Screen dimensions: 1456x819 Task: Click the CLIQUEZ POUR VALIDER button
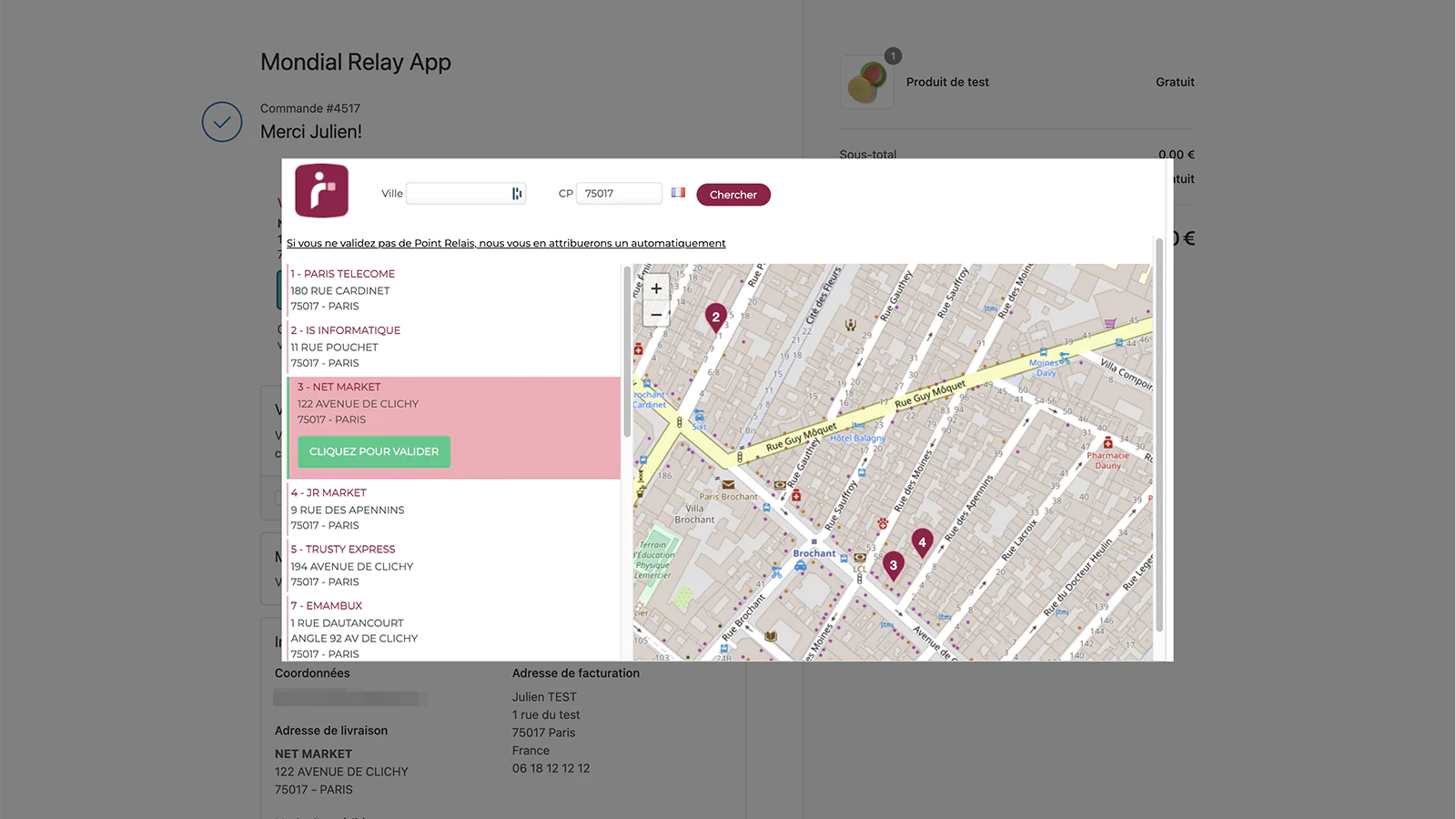tap(374, 451)
